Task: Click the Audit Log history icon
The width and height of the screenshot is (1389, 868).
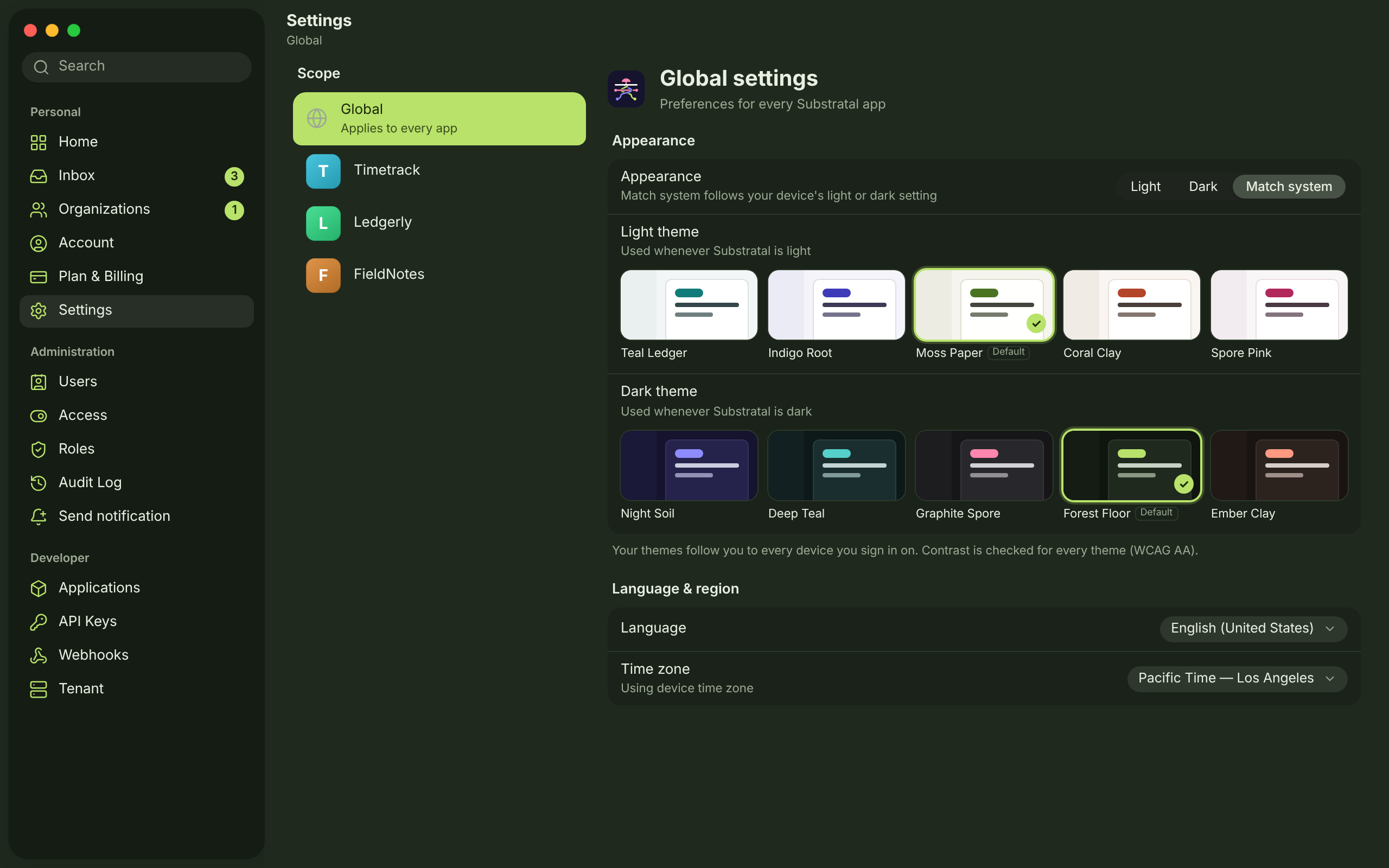Action: click(39, 483)
